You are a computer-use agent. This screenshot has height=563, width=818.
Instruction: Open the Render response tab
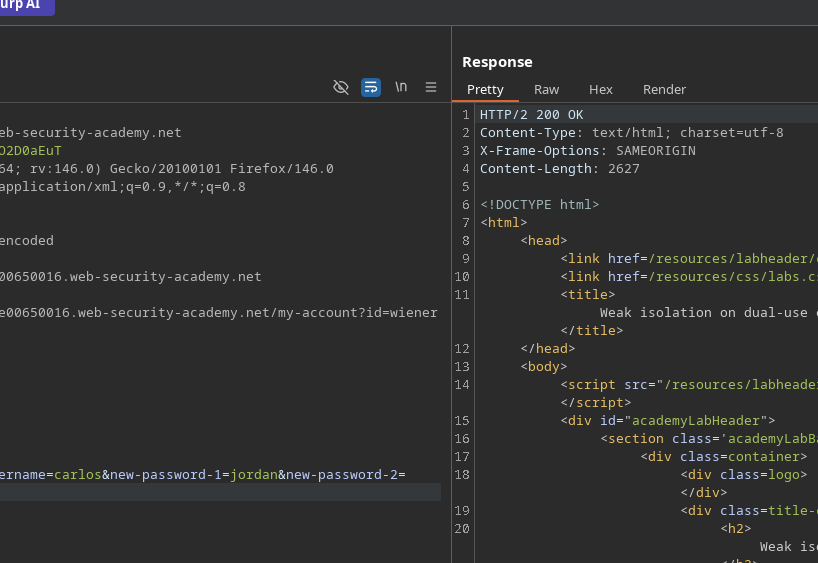(x=664, y=89)
